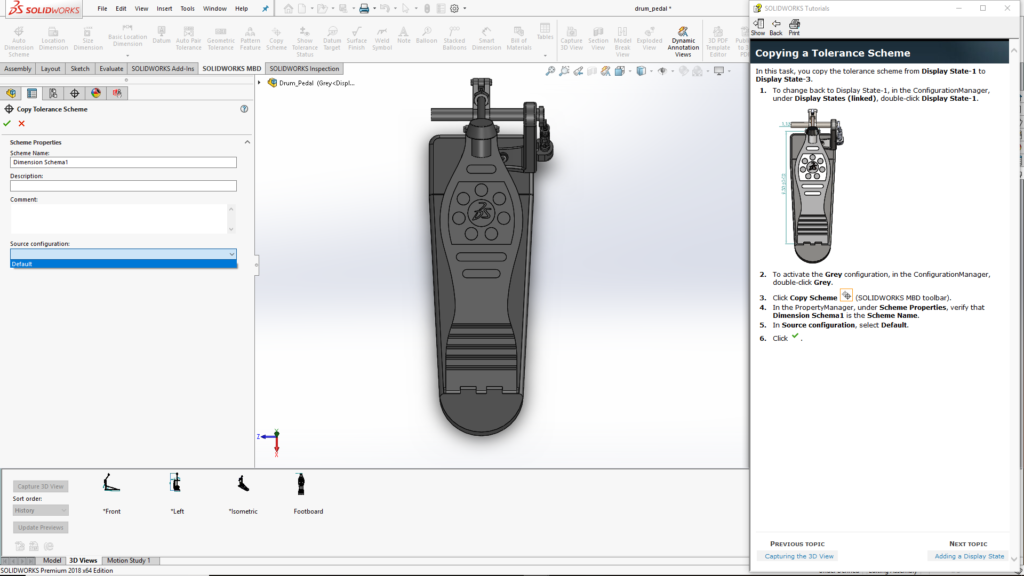Select the Balloon annotation tool

click(426, 36)
